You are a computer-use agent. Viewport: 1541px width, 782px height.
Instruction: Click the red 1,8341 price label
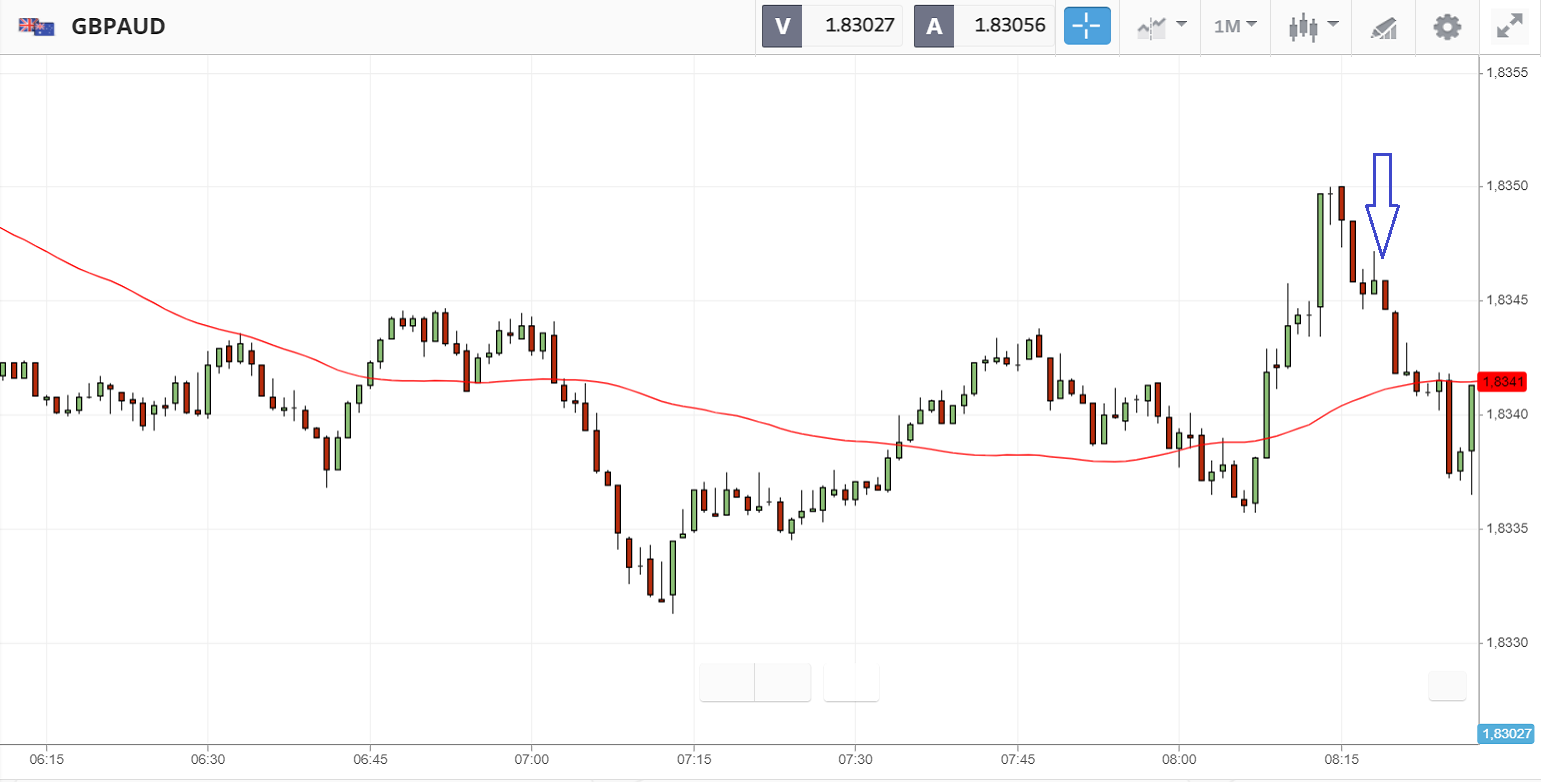click(1503, 382)
